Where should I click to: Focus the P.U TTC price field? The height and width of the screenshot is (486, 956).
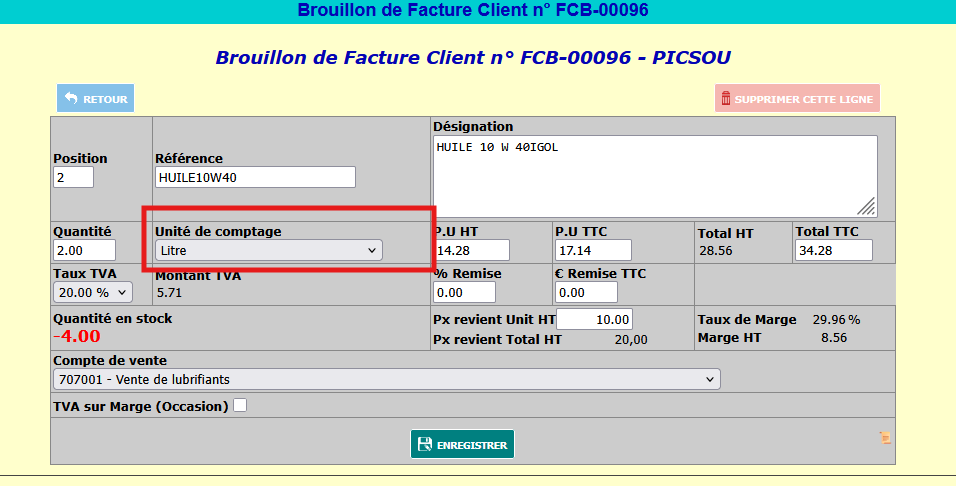(593, 250)
